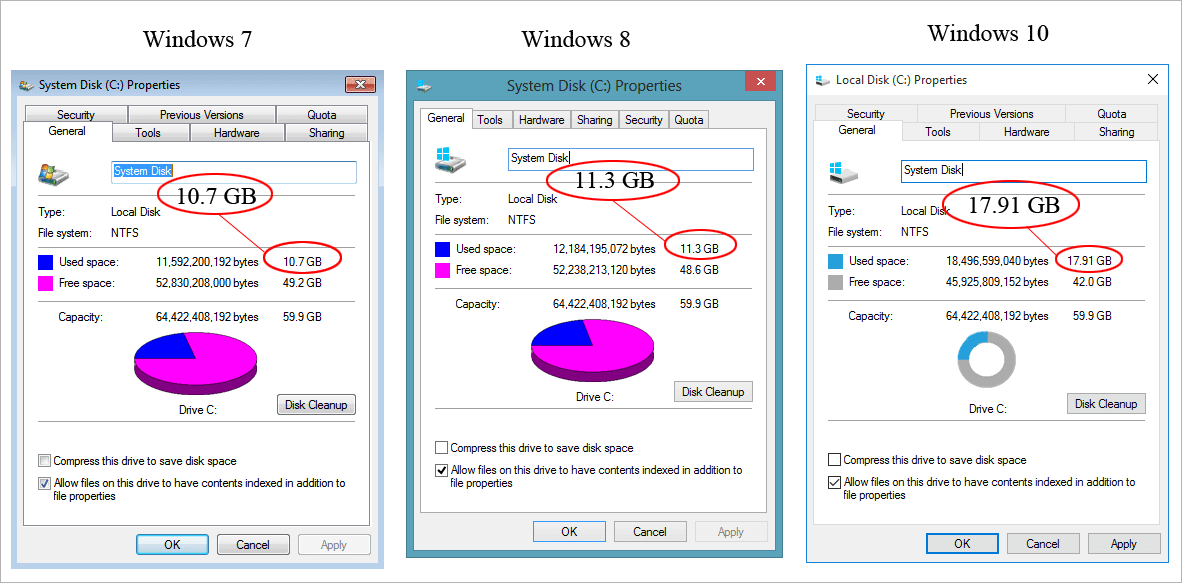1182x583 pixels.
Task: Click Cancel in Windows 10 dialog
Action: coord(1043,544)
